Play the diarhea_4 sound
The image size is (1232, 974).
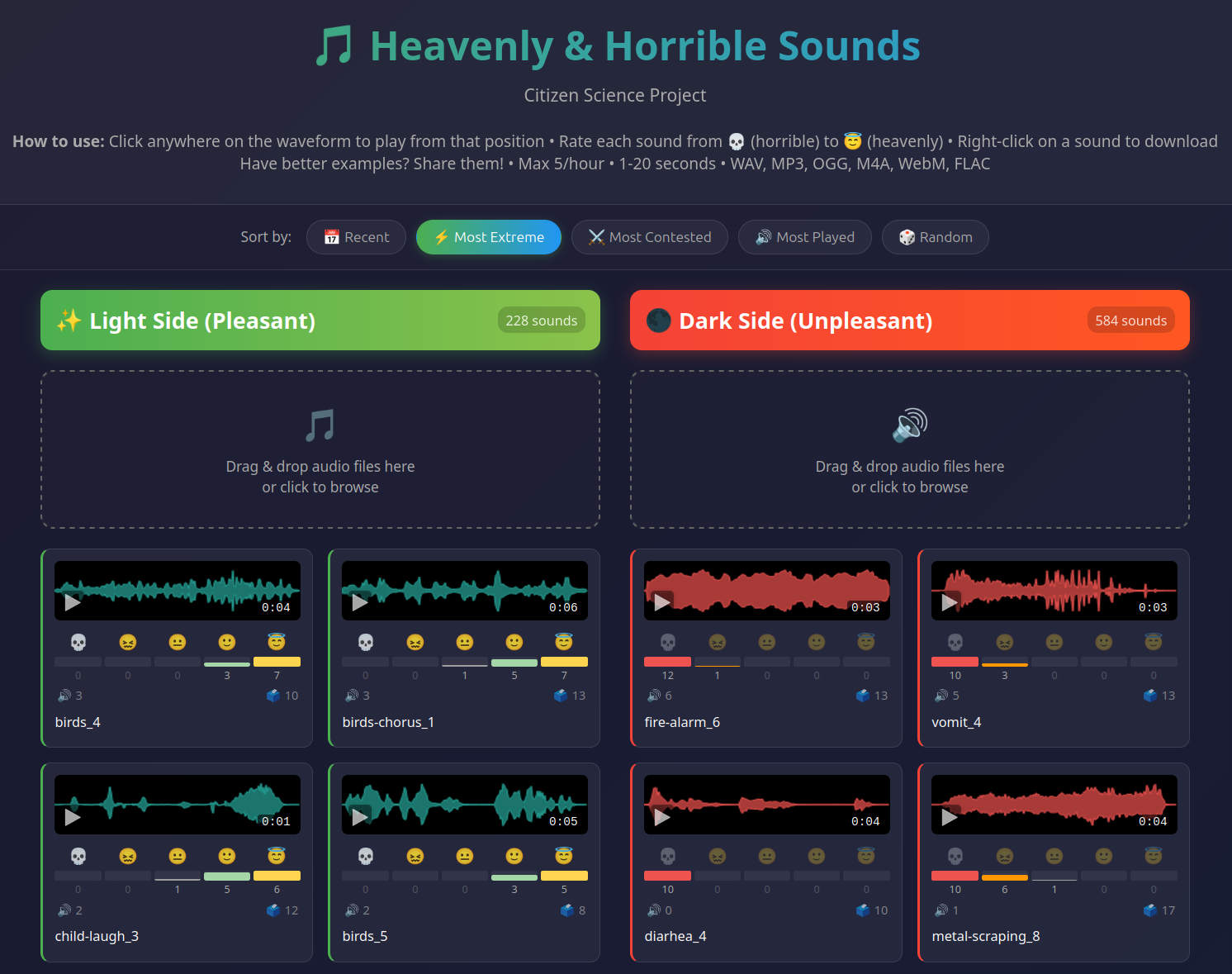click(662, 816)
